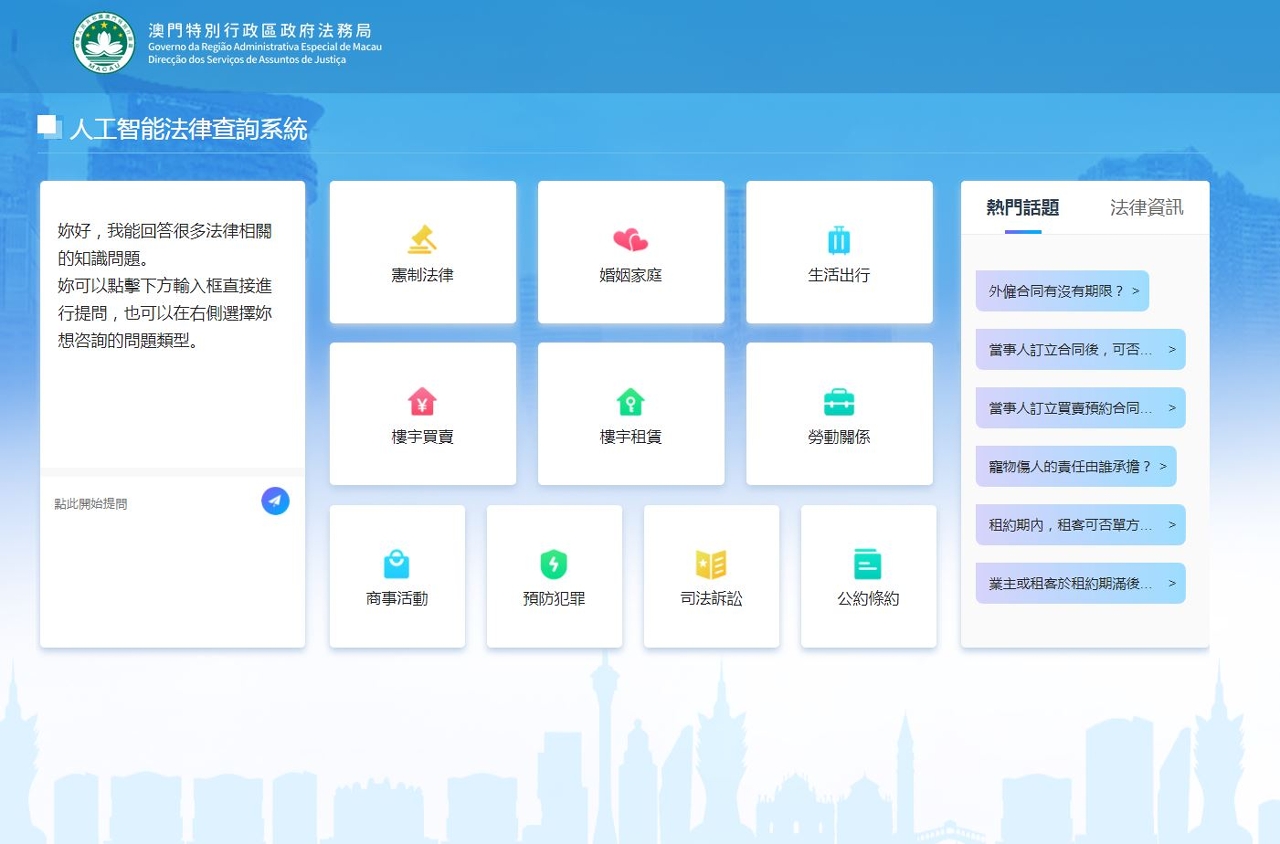Open the luggage icon for 生活出行

click(839, 240)
